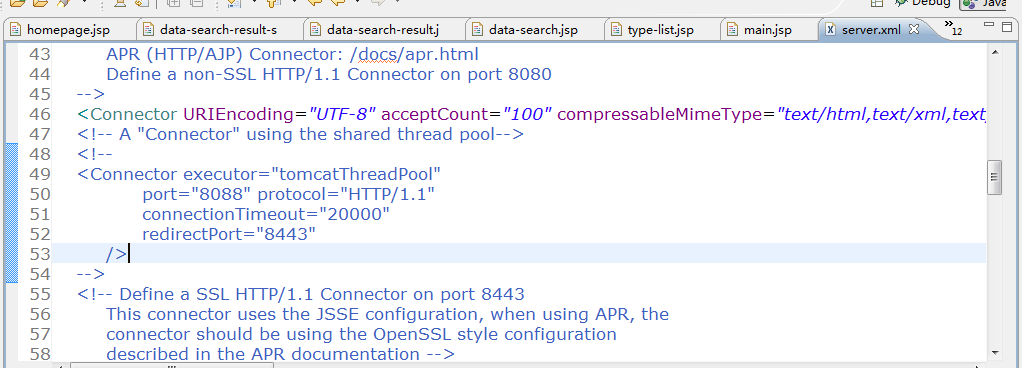Click 'Define a SSL HTTP/1.1 Connector' comment
The height and width of the screenshot is (368, 1022).
click(301, 294)
